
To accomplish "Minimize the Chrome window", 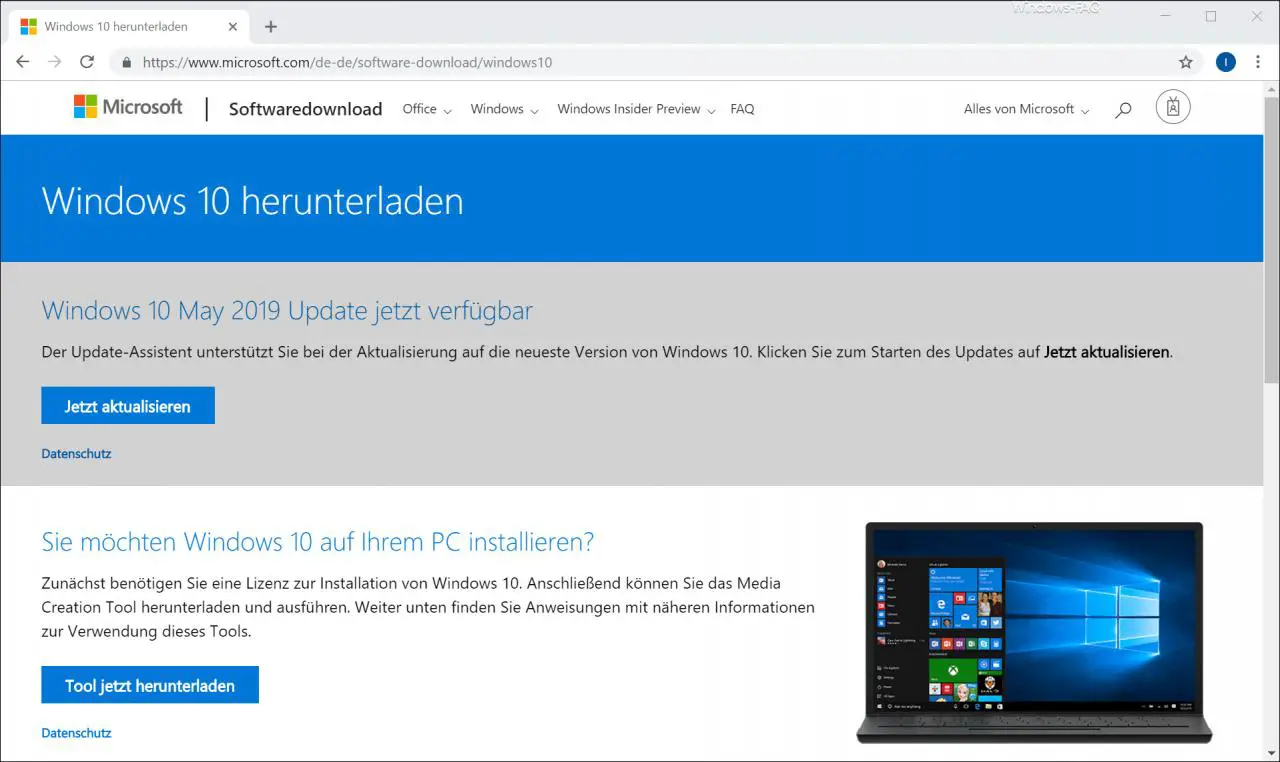I will click(x=1166, y=16).
